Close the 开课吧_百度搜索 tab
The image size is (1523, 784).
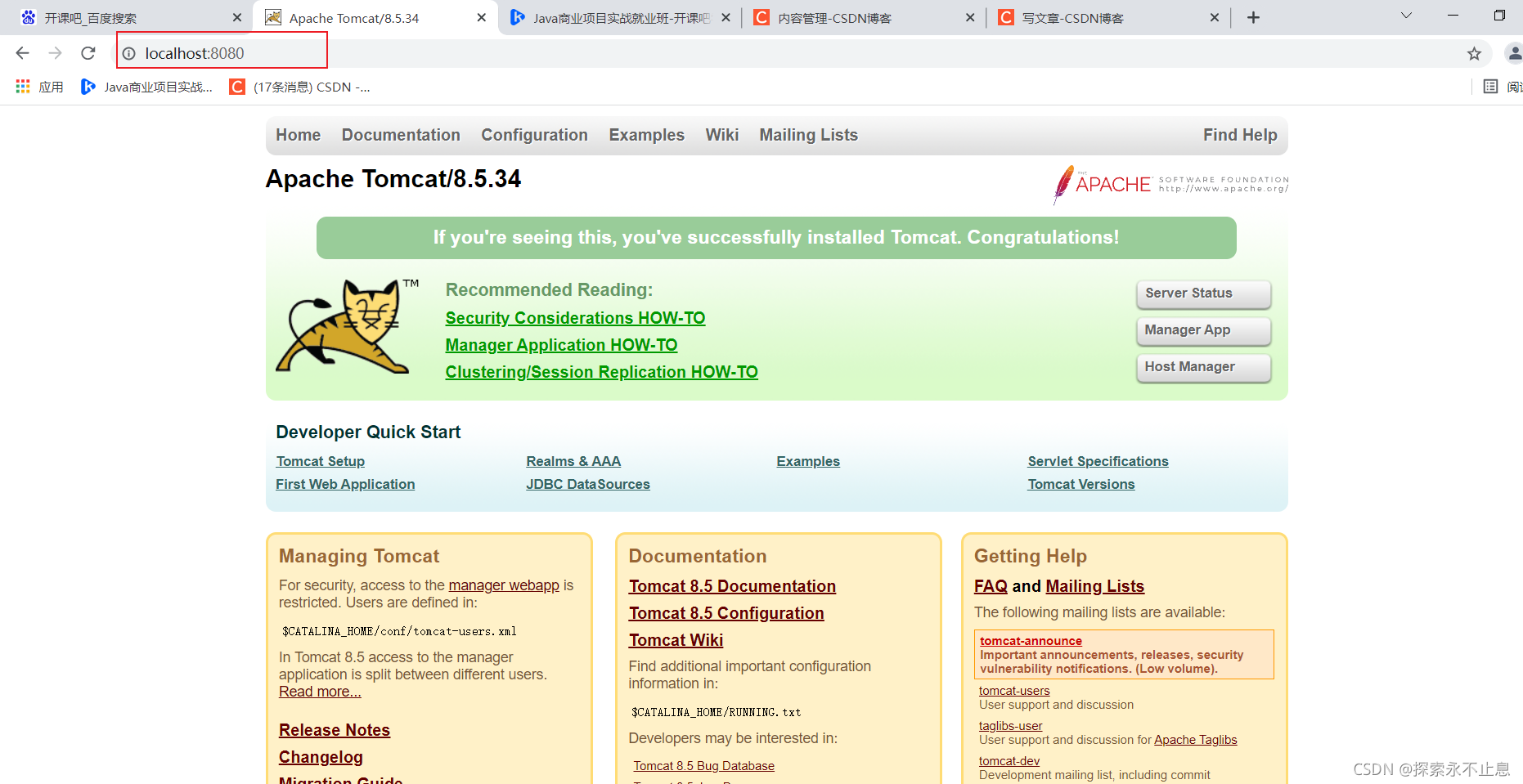pyautogui.click(x=237, y=17)
